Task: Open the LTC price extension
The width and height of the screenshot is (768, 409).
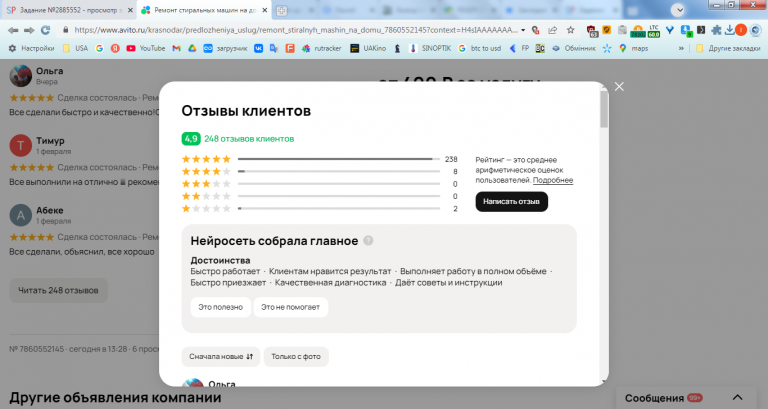Action: 654,31
